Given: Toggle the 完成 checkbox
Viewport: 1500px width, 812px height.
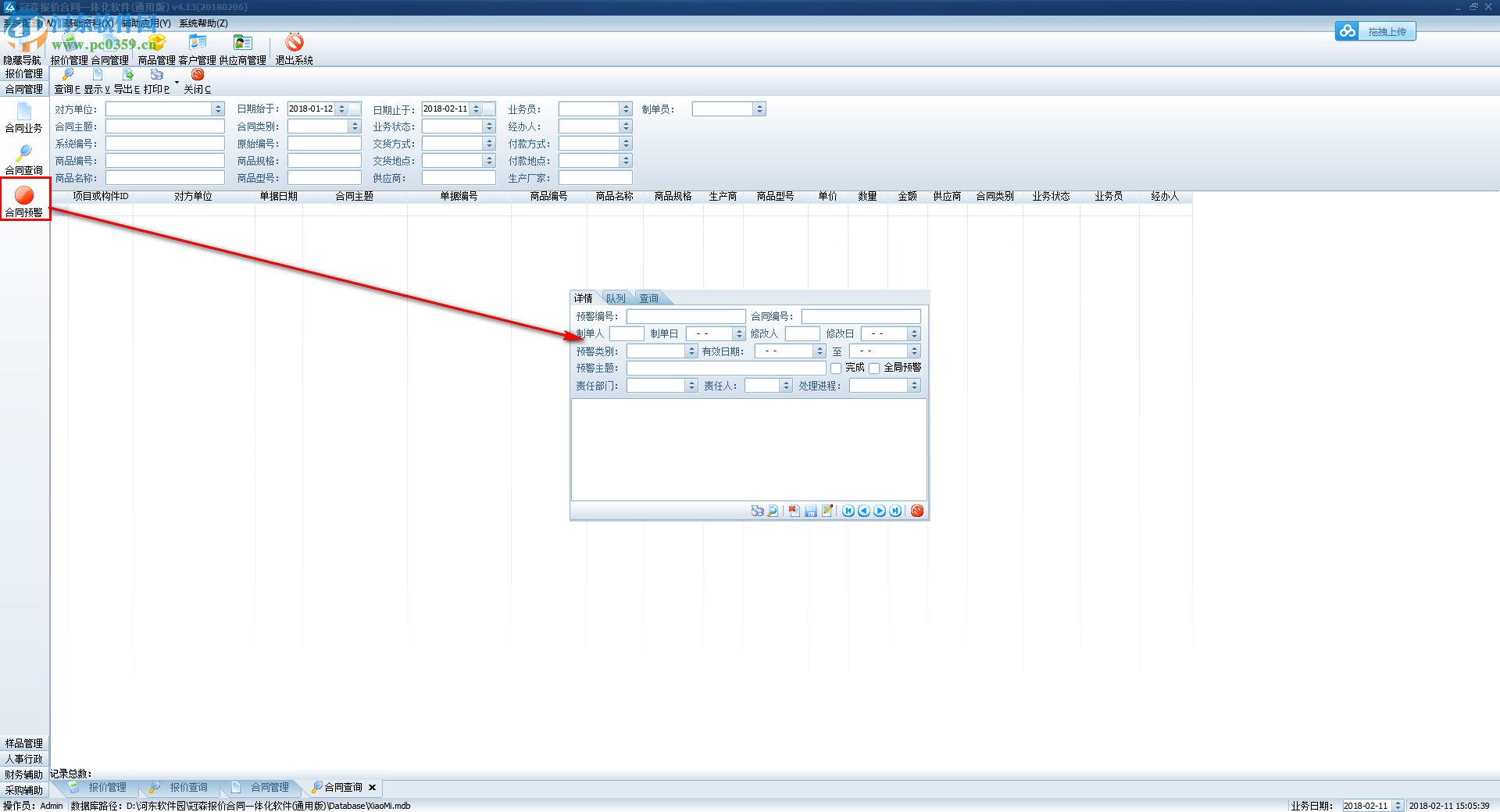Looking at the screenshot, I should click(x=836, y=368).
